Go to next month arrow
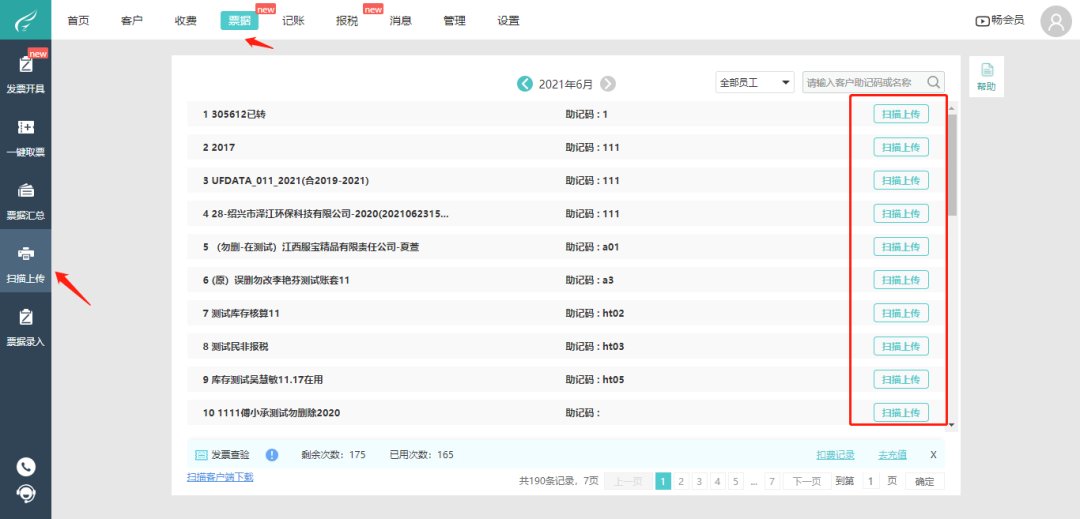The image size is (1080, 519). pos(608,84)
